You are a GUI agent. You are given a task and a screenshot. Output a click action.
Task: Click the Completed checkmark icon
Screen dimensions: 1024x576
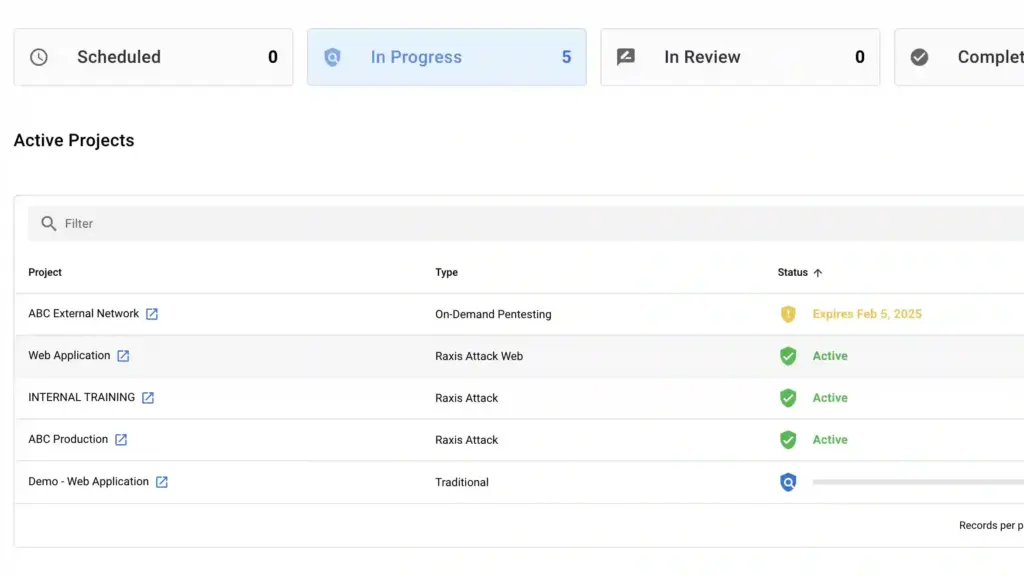point(919,57)
